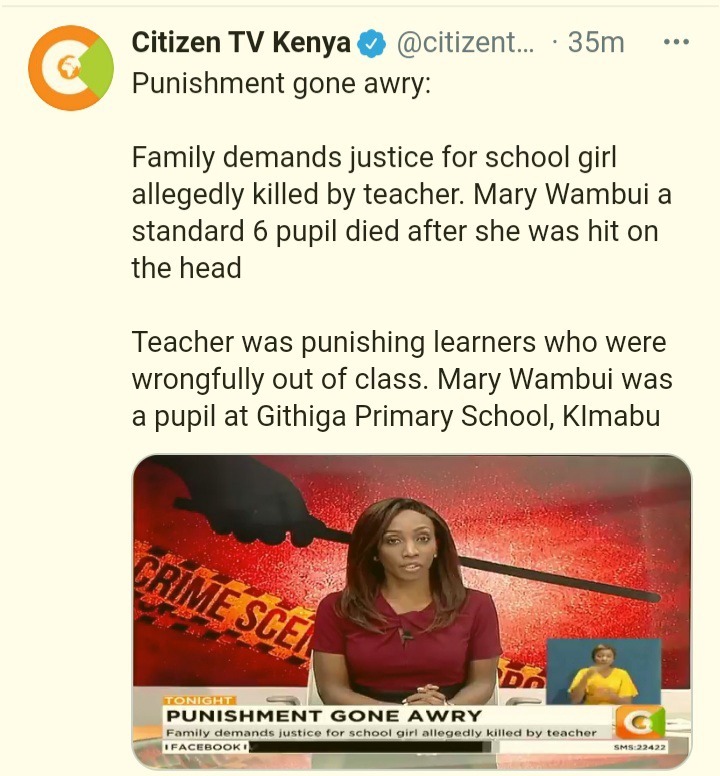Open Citizen TV Kenya profile avatar
The width and height of the screenshot is (720, 776).
71,68
